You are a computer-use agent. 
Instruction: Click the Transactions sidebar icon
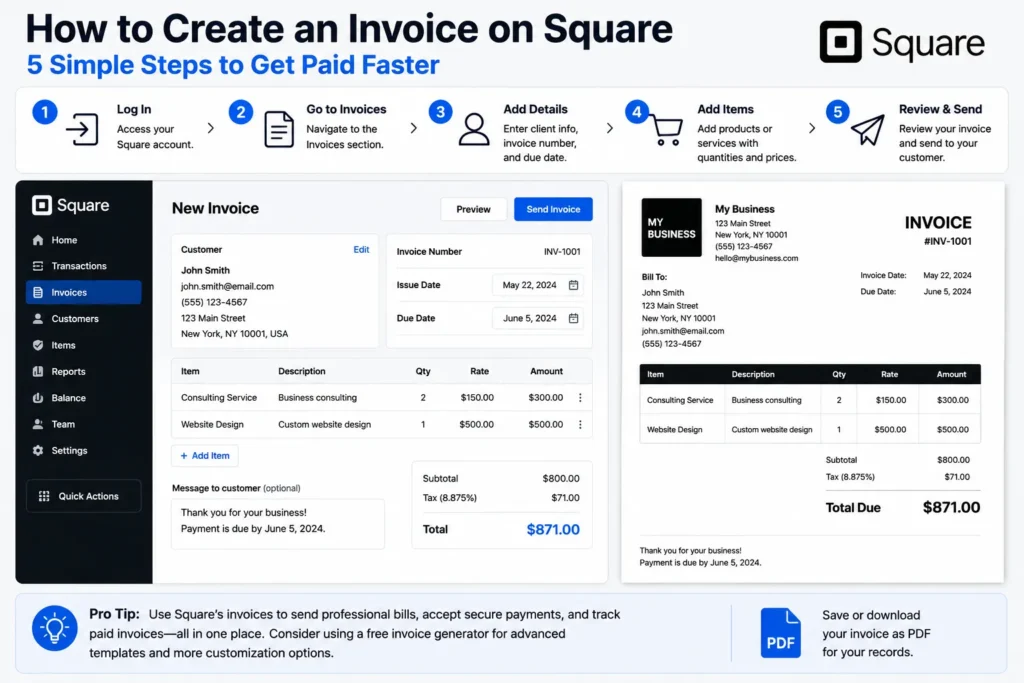pos(38,266)
